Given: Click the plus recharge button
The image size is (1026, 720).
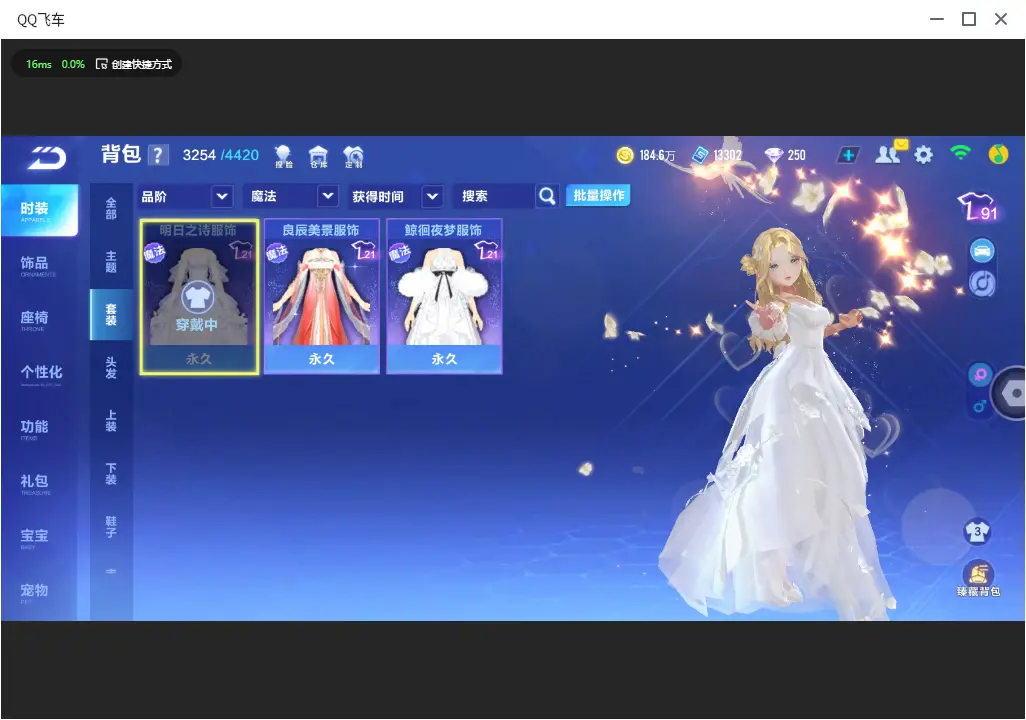Looking at the screenshot, I should pyautogui.click(x=847, y=155).
